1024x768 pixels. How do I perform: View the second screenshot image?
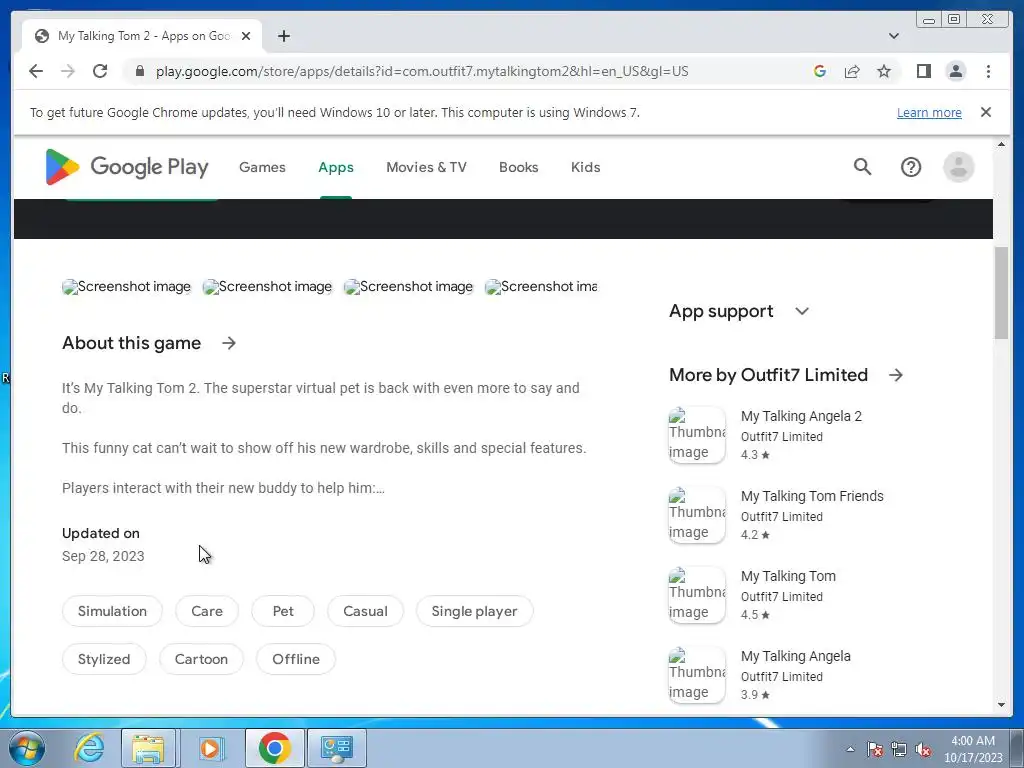[x=267, y=287]
